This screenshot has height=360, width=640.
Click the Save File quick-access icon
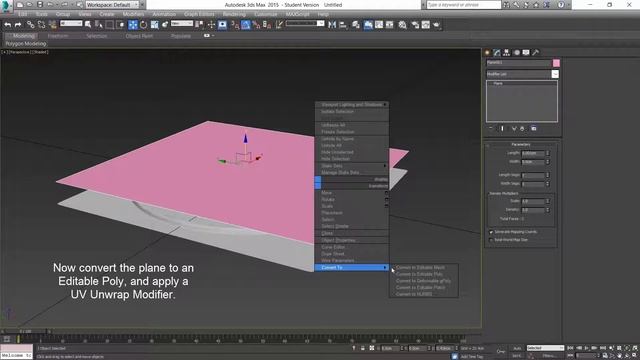click(x=40, y=5)
